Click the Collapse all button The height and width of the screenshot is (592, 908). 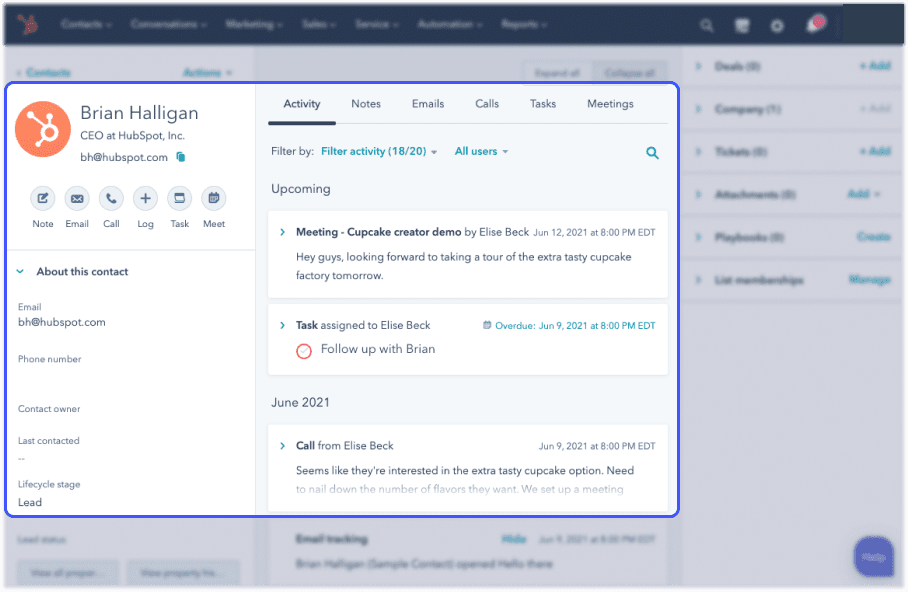click(x=629, y=73)
